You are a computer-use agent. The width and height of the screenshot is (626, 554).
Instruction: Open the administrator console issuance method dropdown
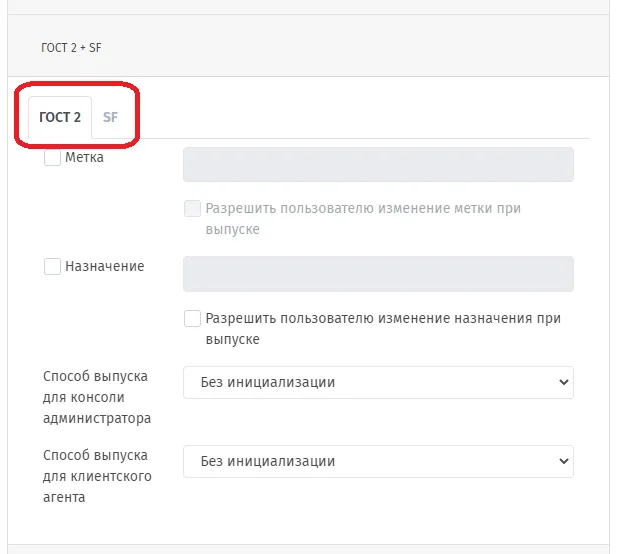point(378,382)
